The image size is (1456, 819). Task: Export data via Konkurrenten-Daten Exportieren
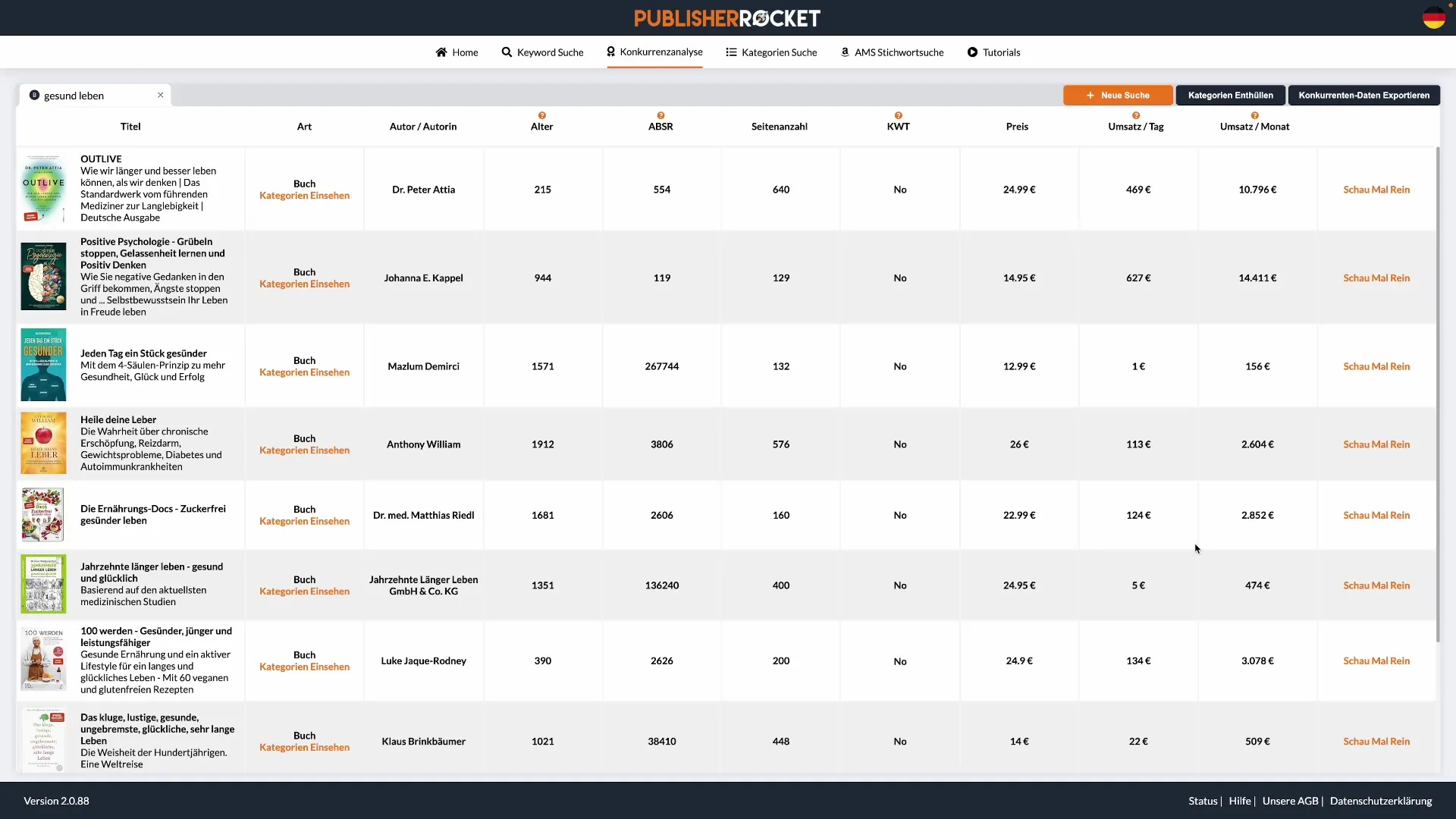[x=1363, y=96]
